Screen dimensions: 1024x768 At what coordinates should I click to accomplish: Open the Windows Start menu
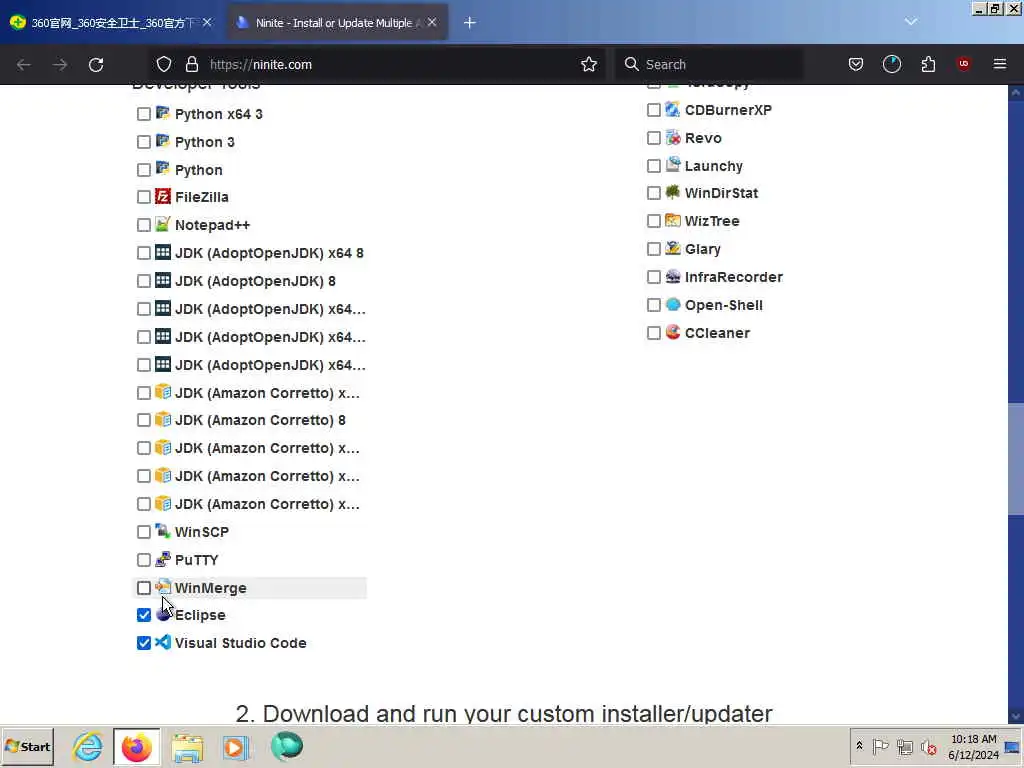click(x=27, y=746)
